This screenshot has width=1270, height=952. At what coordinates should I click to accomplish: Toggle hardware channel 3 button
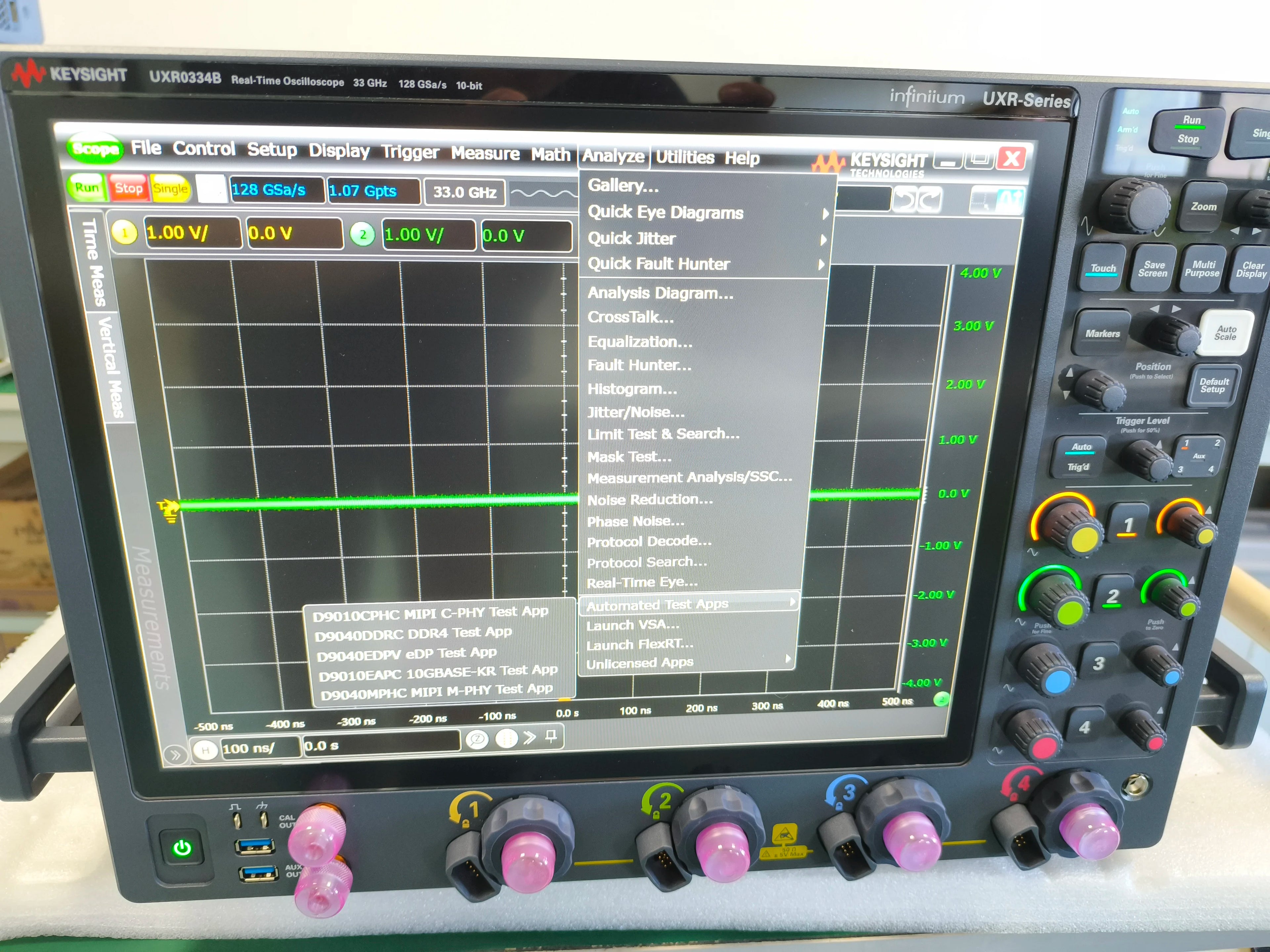coord(1098,663)
